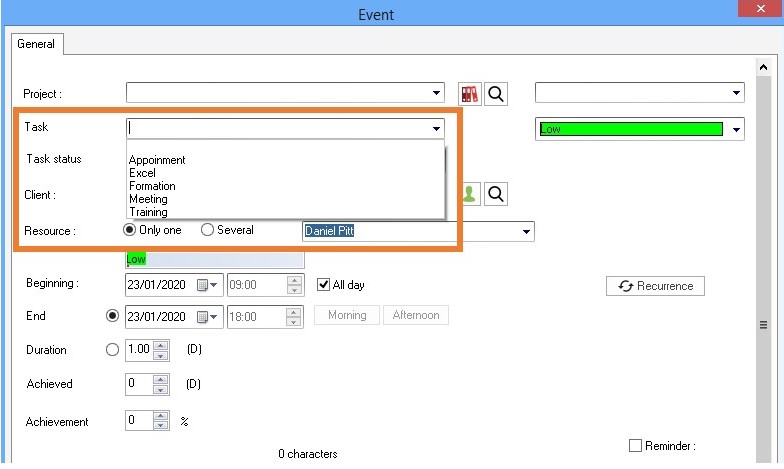784x469 pixels.
Task: Switch to the General tab
Action: click(x=36, y=44)
